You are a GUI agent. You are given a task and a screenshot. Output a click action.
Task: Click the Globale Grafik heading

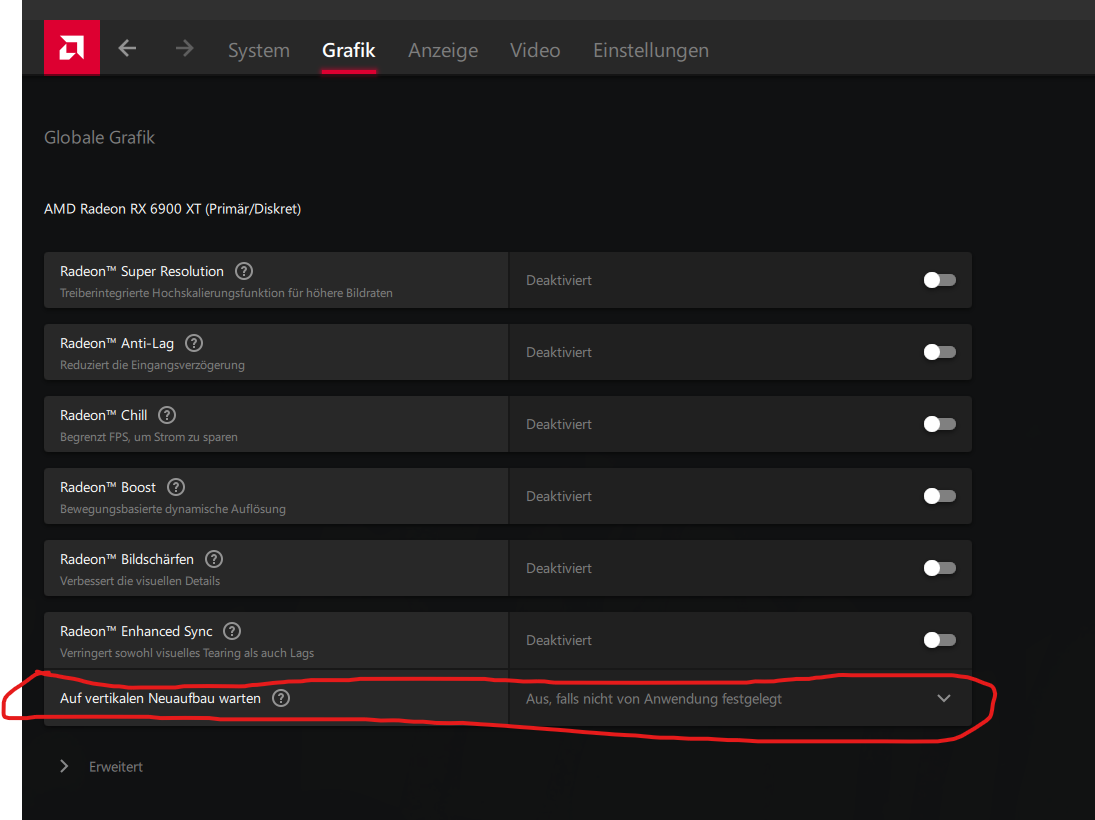point(99,138)
